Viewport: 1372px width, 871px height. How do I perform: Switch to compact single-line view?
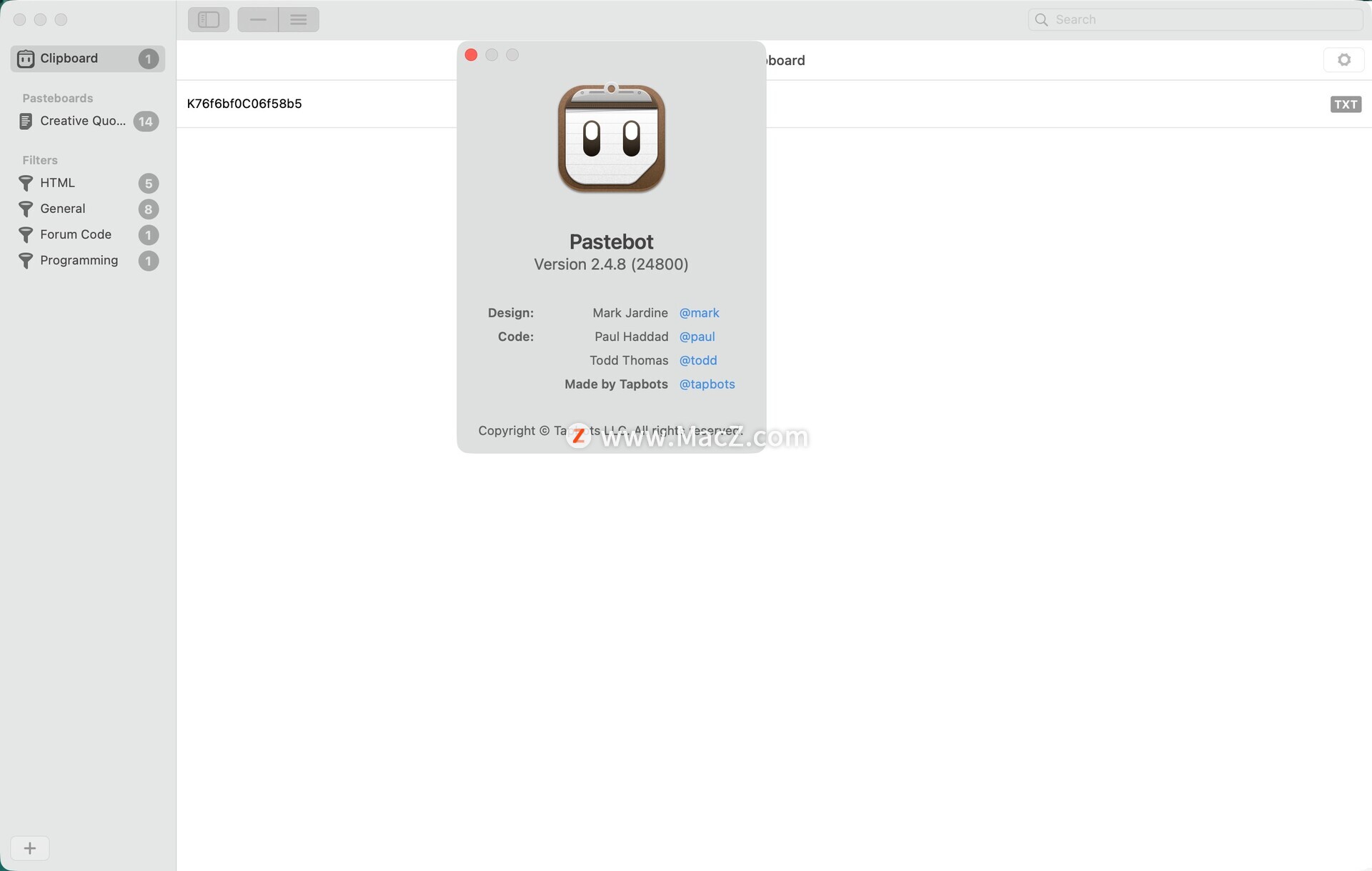tap(258, 20)
